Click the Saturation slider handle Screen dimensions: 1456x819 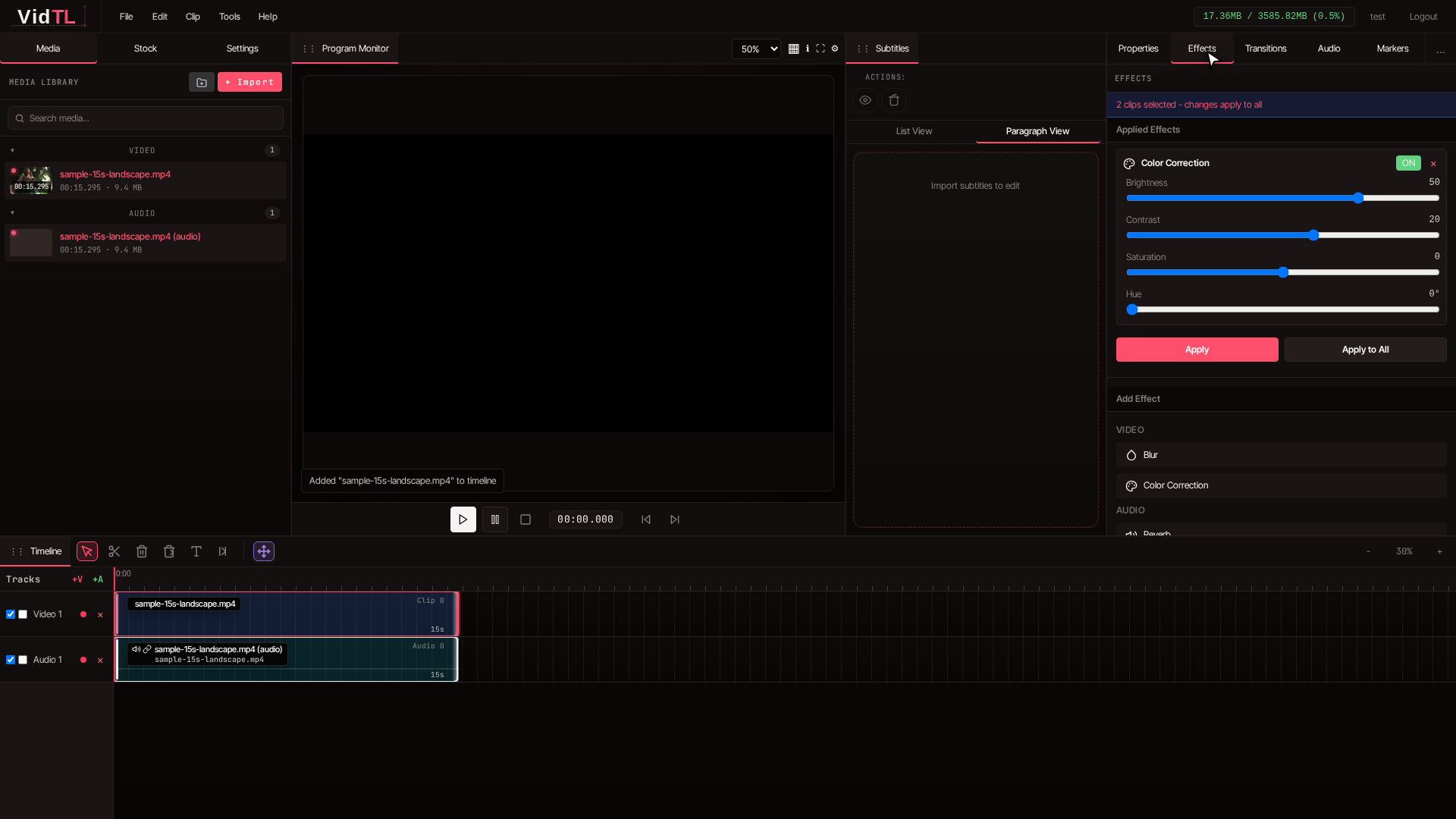point(1283,272)
